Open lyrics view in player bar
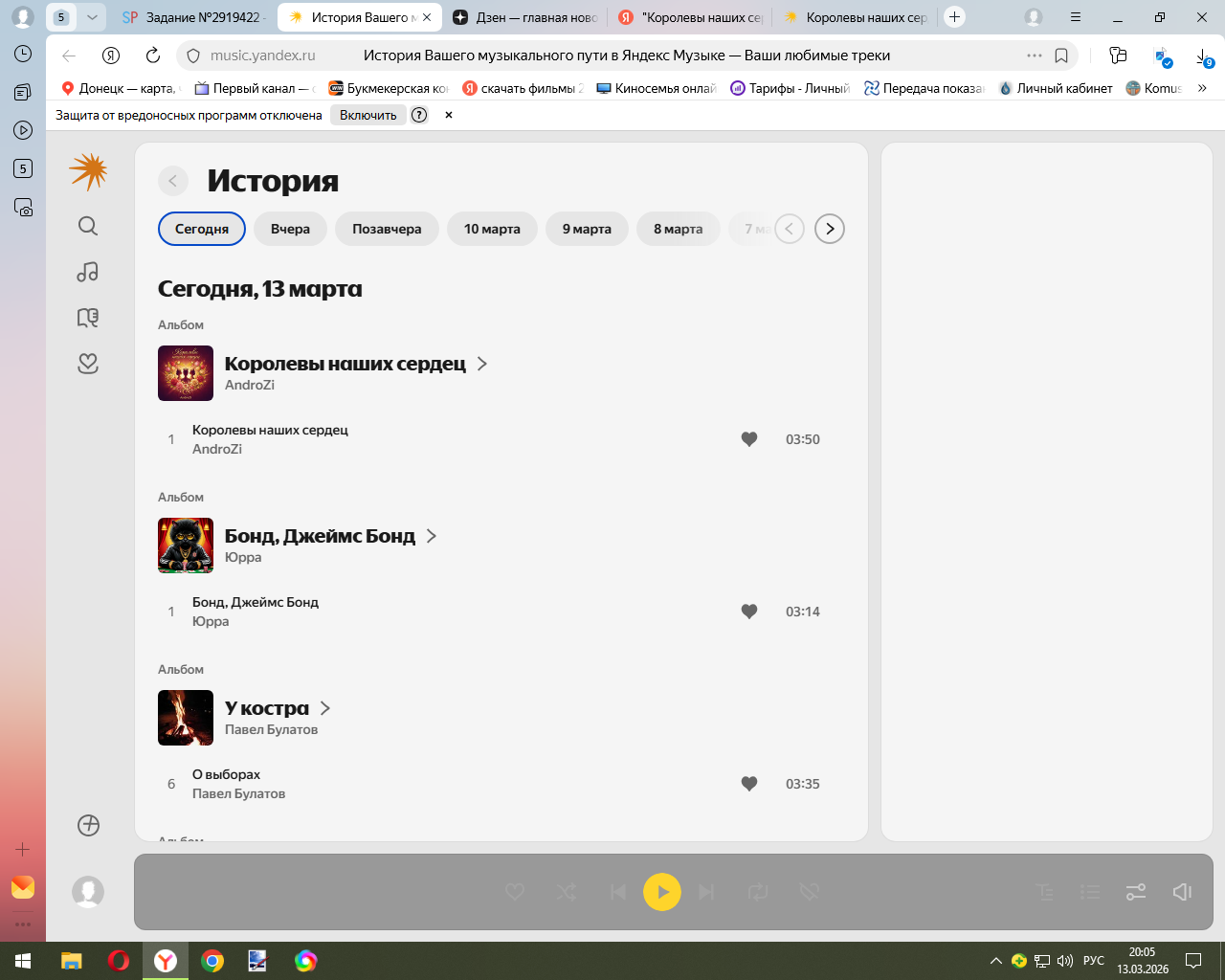This screenshot has width=1225, height=980. pos(1045,892)
